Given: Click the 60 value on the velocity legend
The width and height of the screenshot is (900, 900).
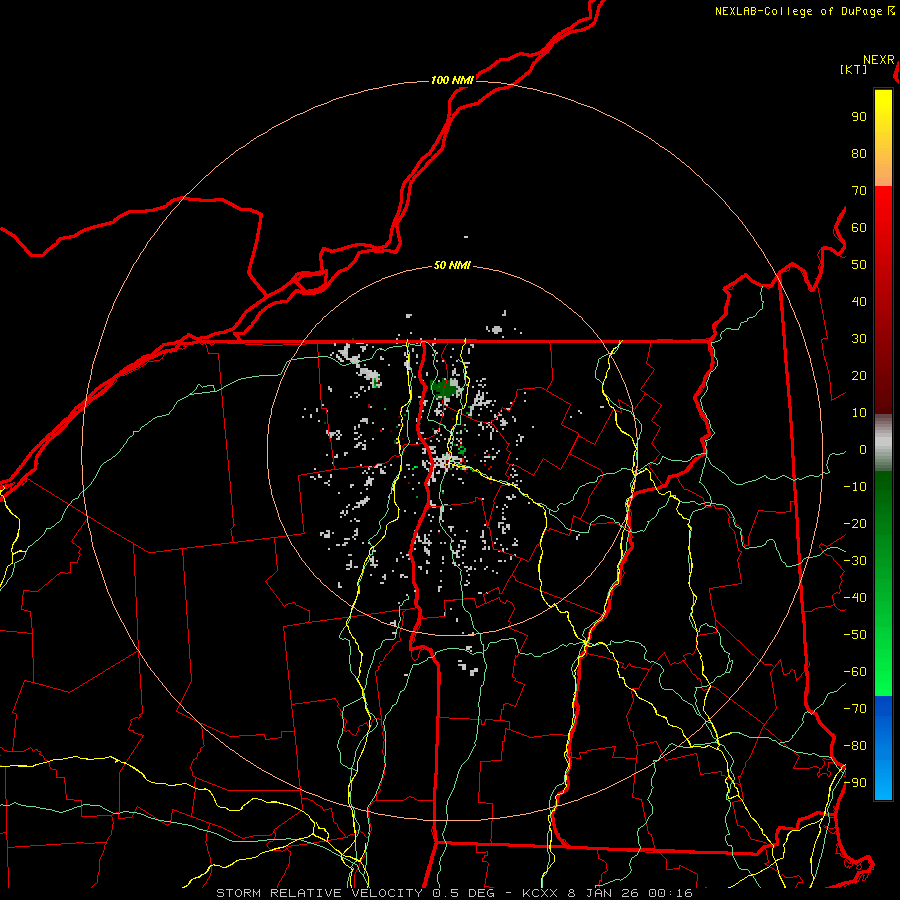Looking at the screenshot, I should point(859,227).
